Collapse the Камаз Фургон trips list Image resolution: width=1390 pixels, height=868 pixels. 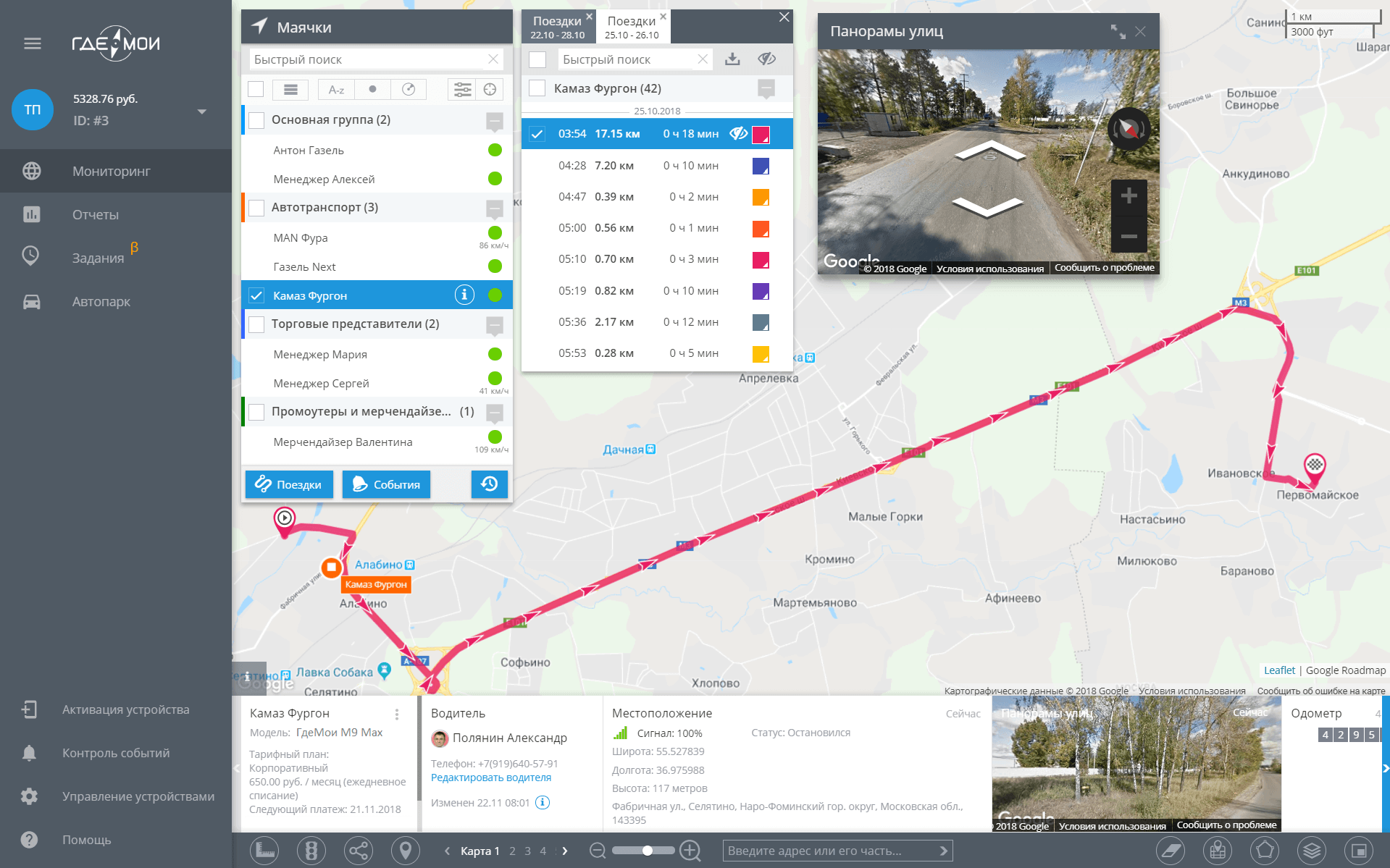[766, 89]
